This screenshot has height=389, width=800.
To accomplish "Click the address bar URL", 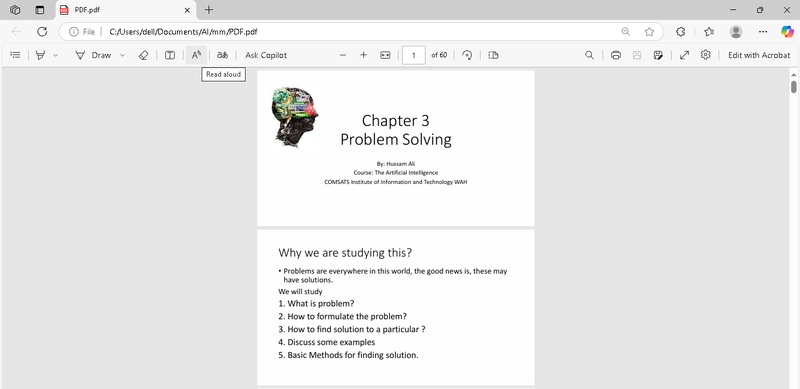I will click(184, 32).
